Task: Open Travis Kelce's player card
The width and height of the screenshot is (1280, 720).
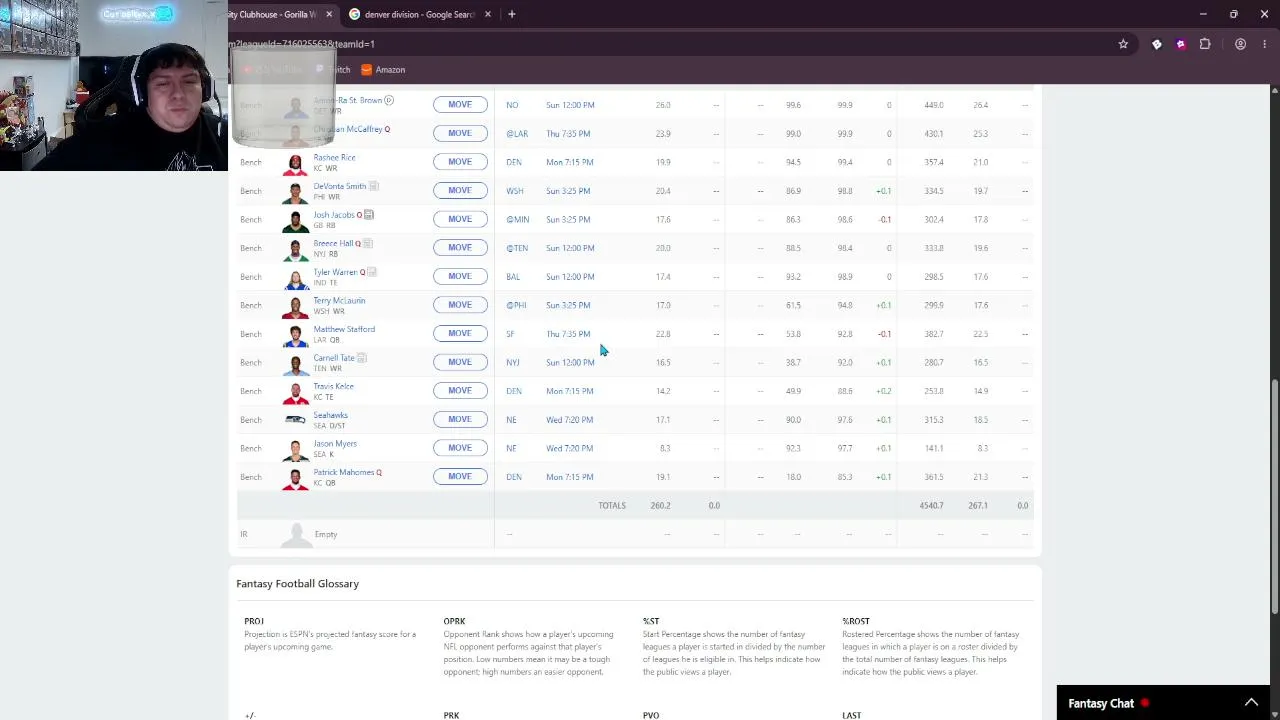Action: click(333, 386)
